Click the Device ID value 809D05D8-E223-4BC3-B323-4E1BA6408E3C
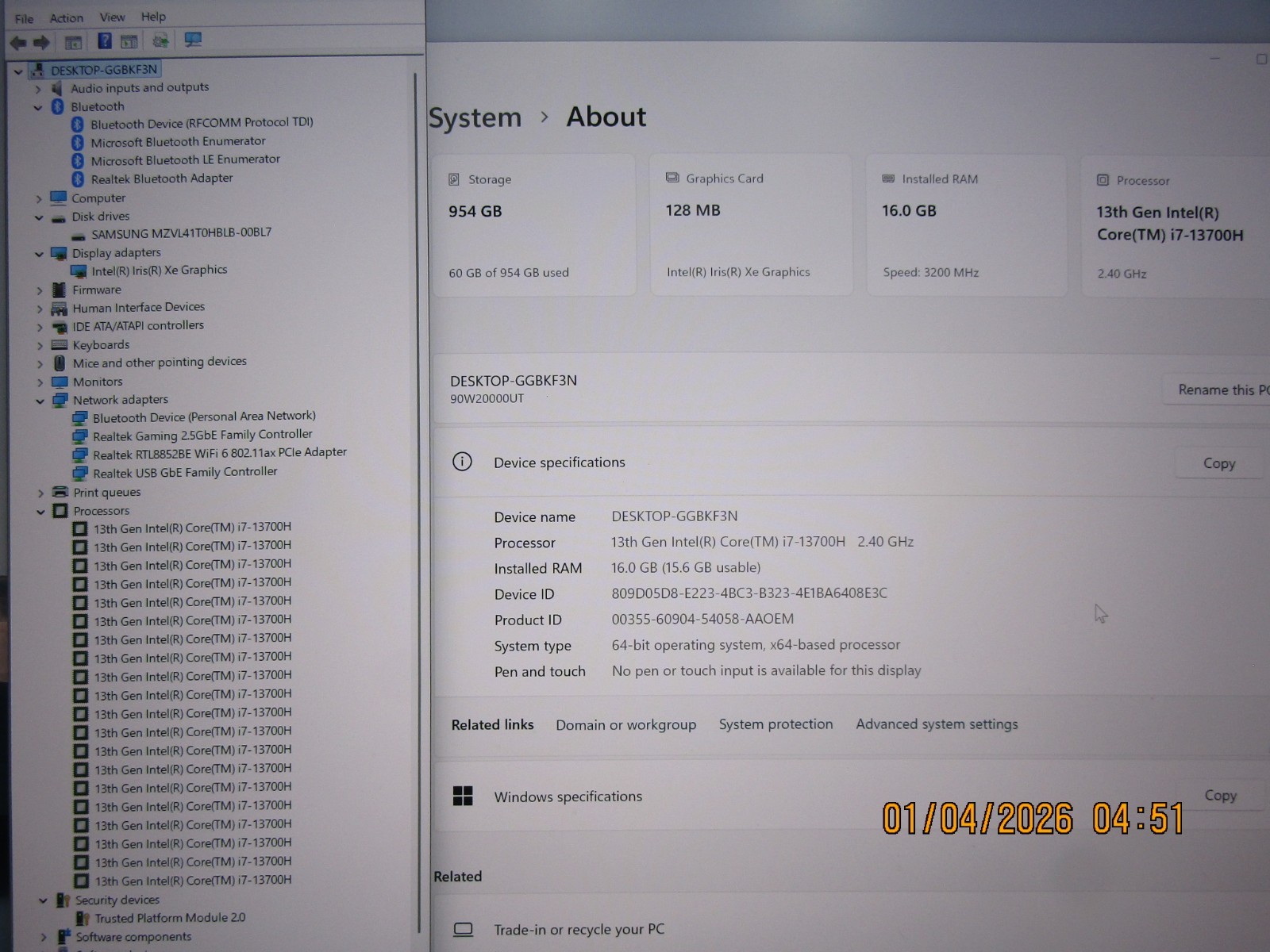The height and width of the screenshot is (952, 1270). (x=749, y=593)
